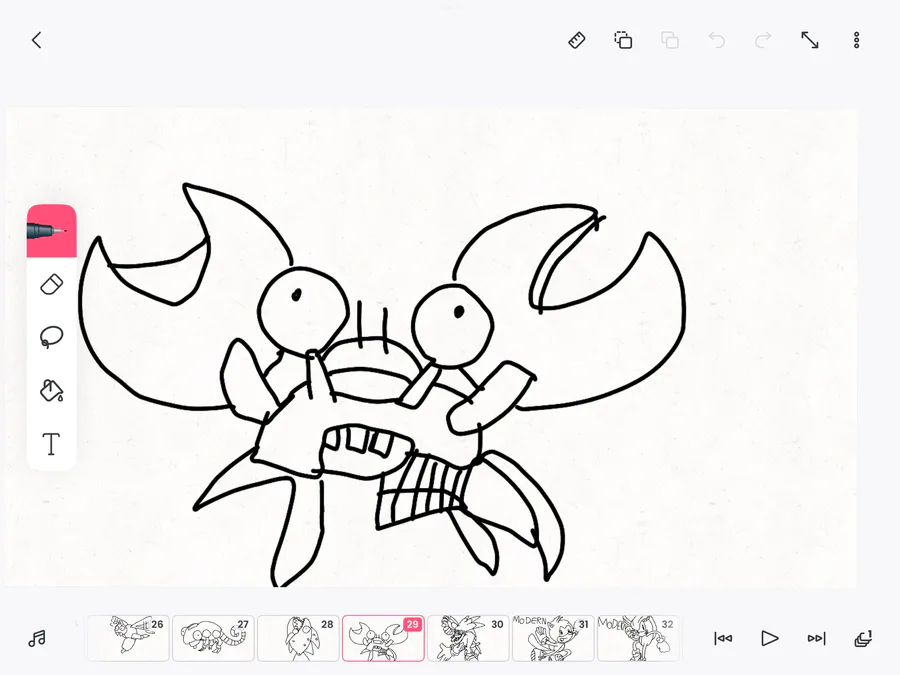Select frame 28 thumbnail
This screenshot has width=900, height=675.
click(298, 638)
